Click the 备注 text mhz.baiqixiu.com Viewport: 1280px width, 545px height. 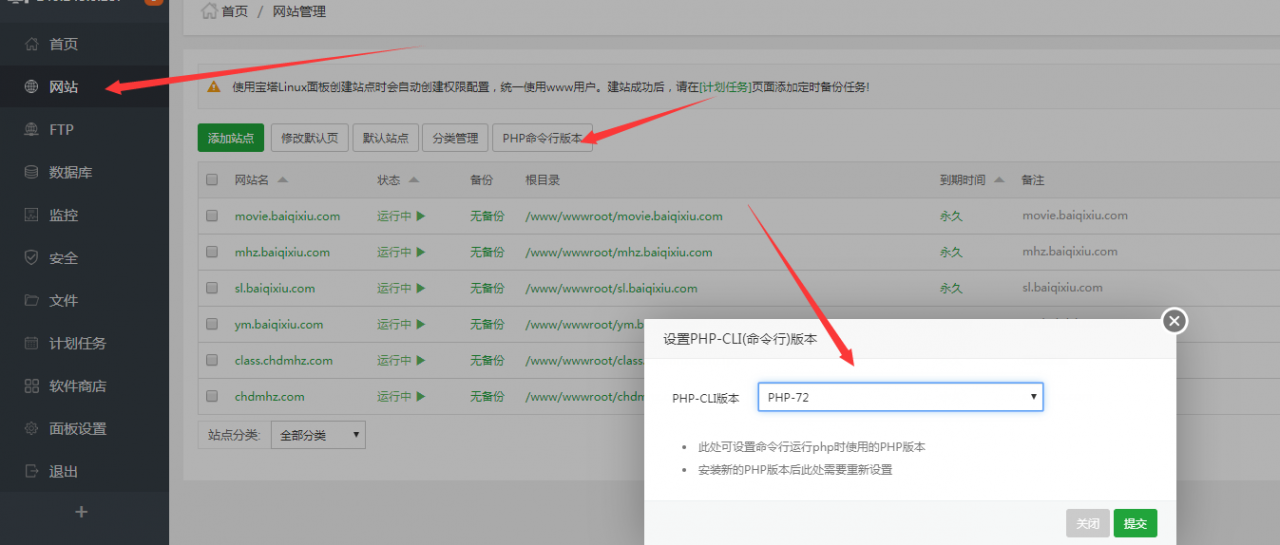pyautogui.click(x=1070, y=252)
